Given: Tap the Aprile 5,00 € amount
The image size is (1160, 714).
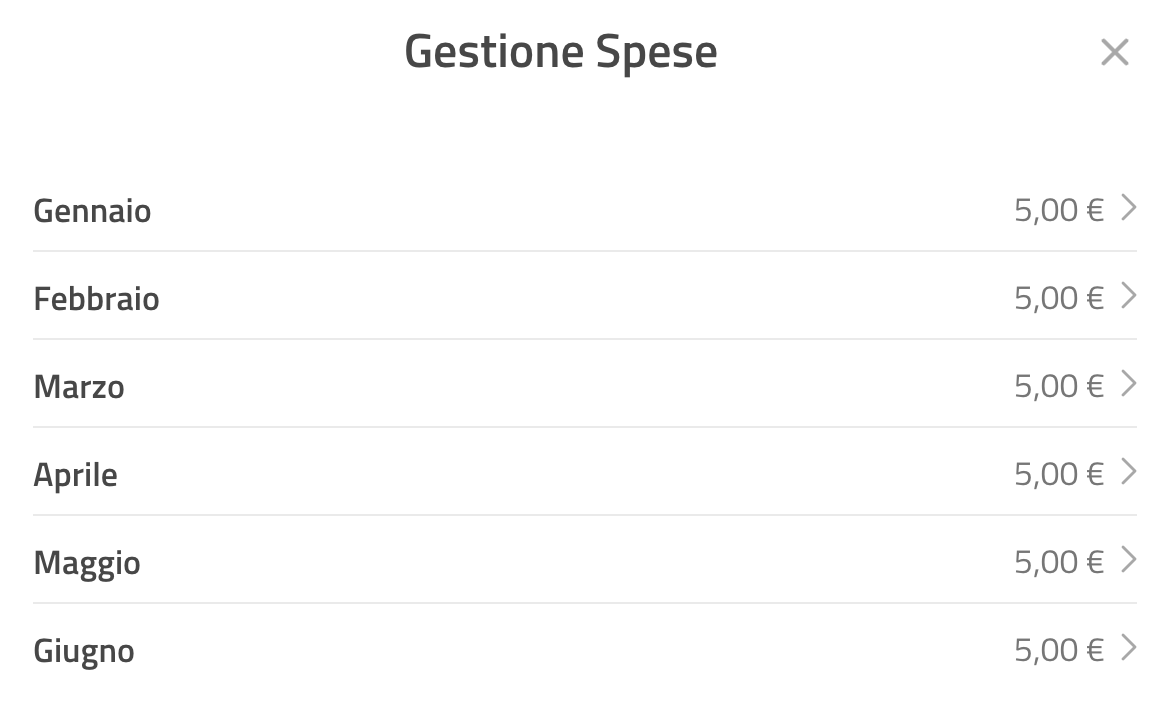Looking at the screenshot, I should 1059,475.
